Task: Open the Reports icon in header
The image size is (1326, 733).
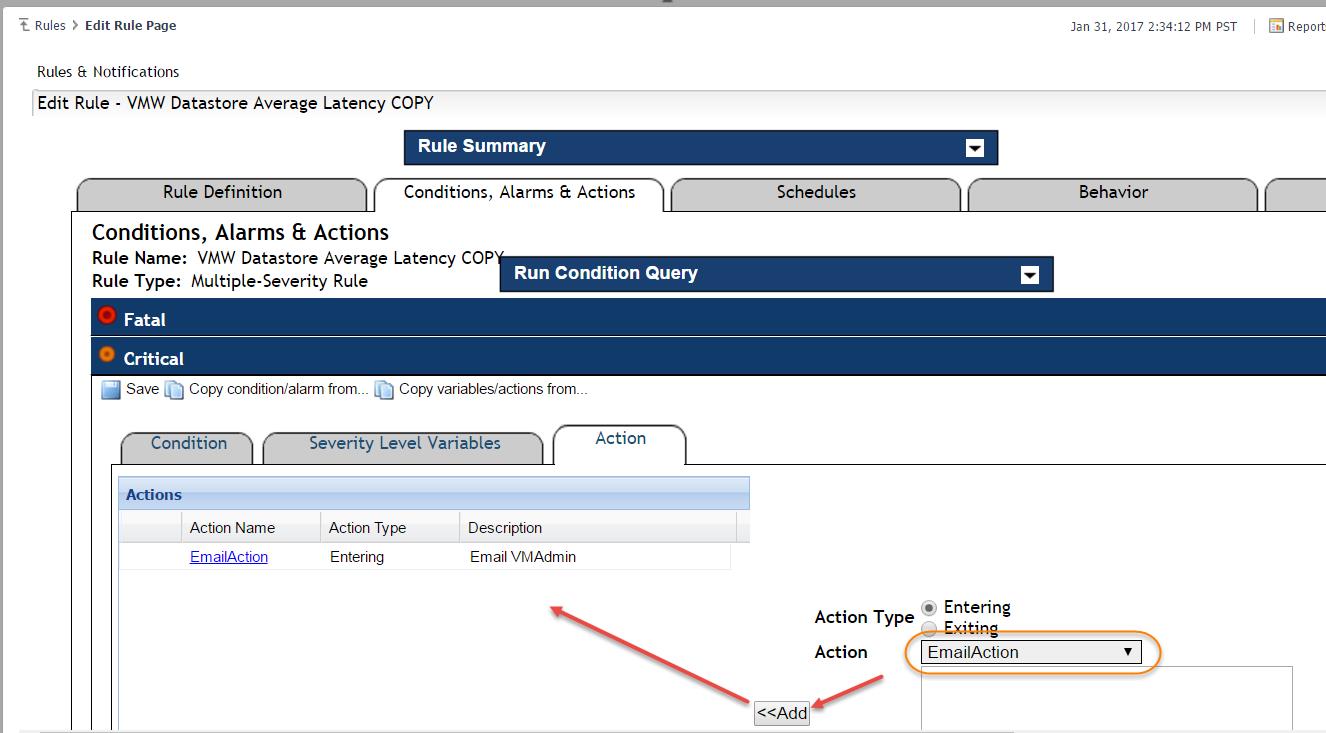Action: (x=1276, y=26)
